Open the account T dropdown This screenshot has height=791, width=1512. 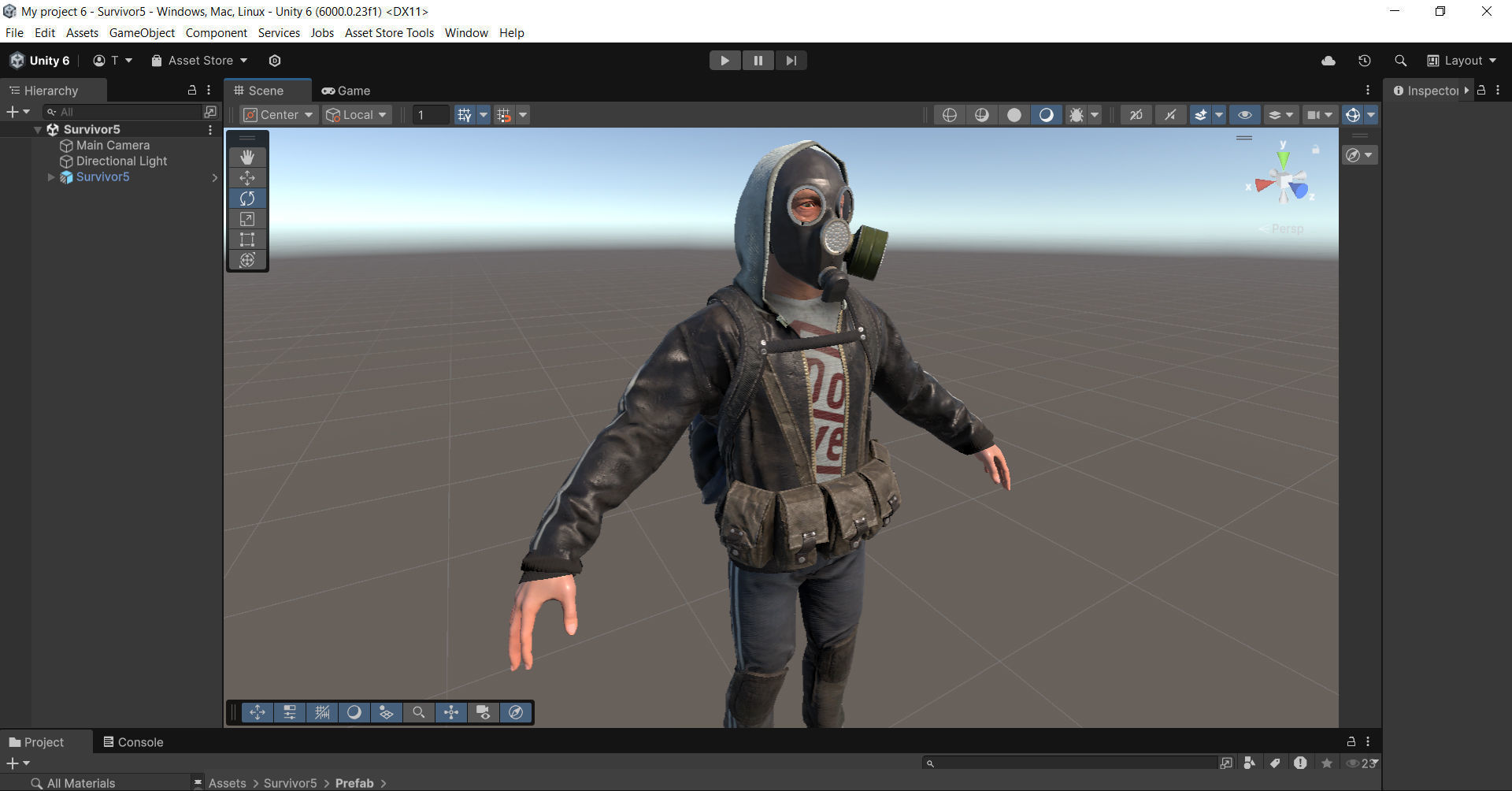pos(113,61)
